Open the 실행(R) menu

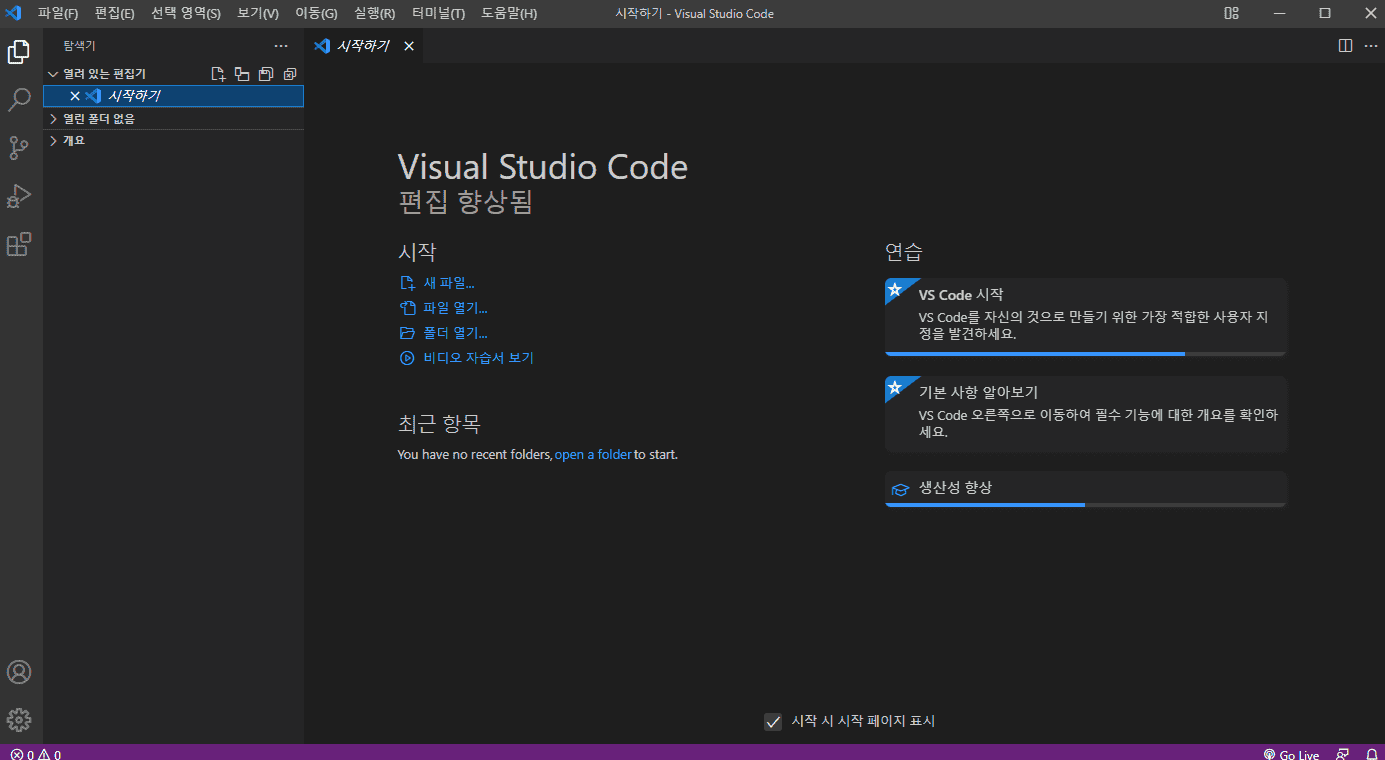click(x=375, y=13)
